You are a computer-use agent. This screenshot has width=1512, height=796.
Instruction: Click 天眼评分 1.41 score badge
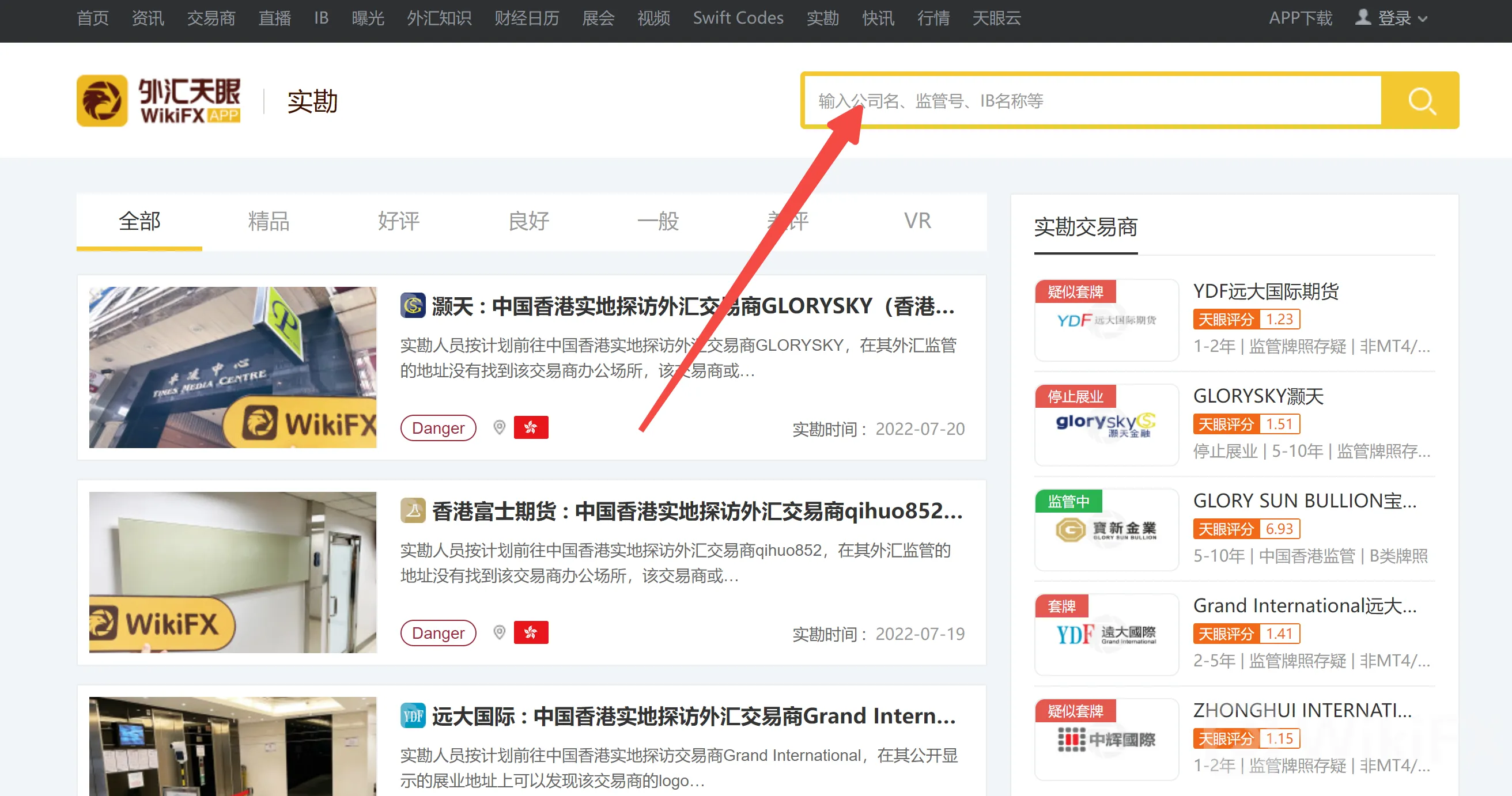tap(1247, 634)
